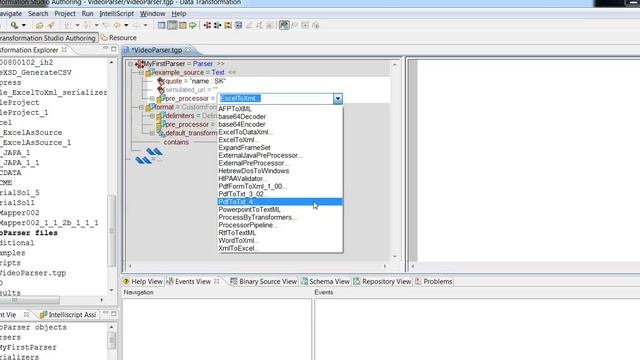Image resolution: width=640 pixels, height=360 pixels.
Task: Expand the delimiters tree node
Action: [152, 116]
